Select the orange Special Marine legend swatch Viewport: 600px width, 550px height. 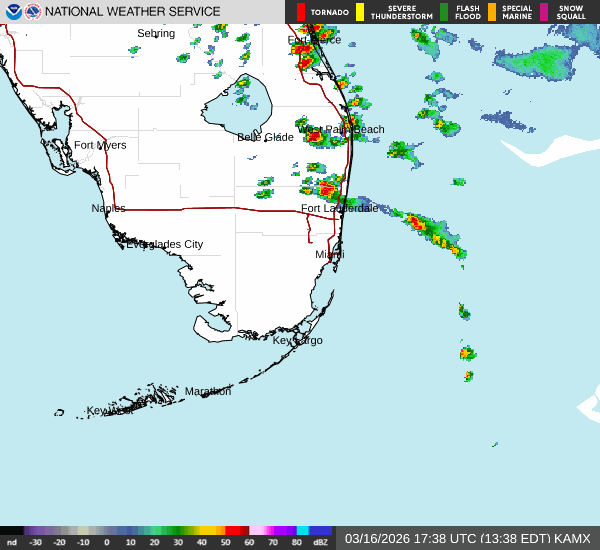tap(491, 12)
